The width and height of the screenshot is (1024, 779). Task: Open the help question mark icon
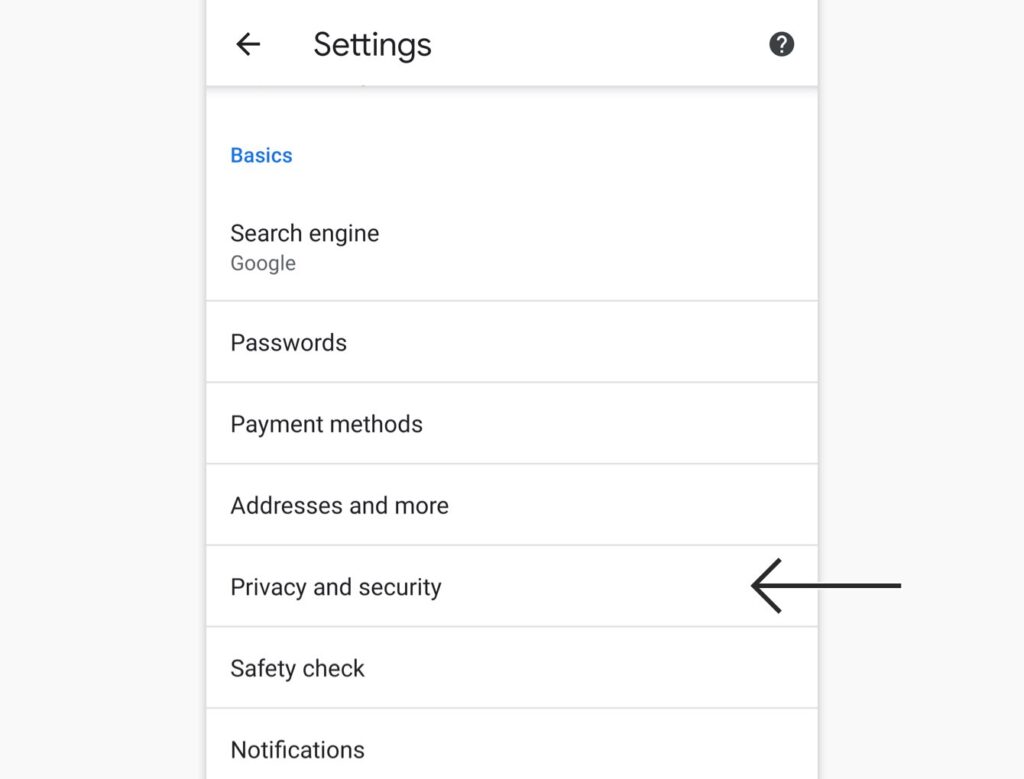tap(781, 44)
